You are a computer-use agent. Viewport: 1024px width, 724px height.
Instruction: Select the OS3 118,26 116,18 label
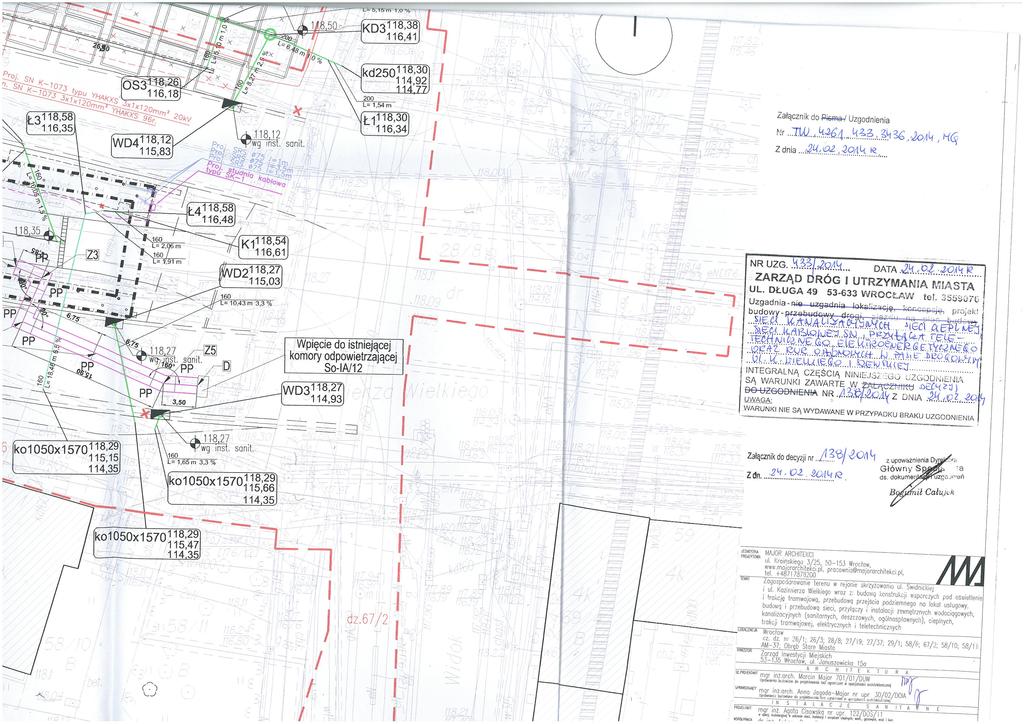coord(152,88)
